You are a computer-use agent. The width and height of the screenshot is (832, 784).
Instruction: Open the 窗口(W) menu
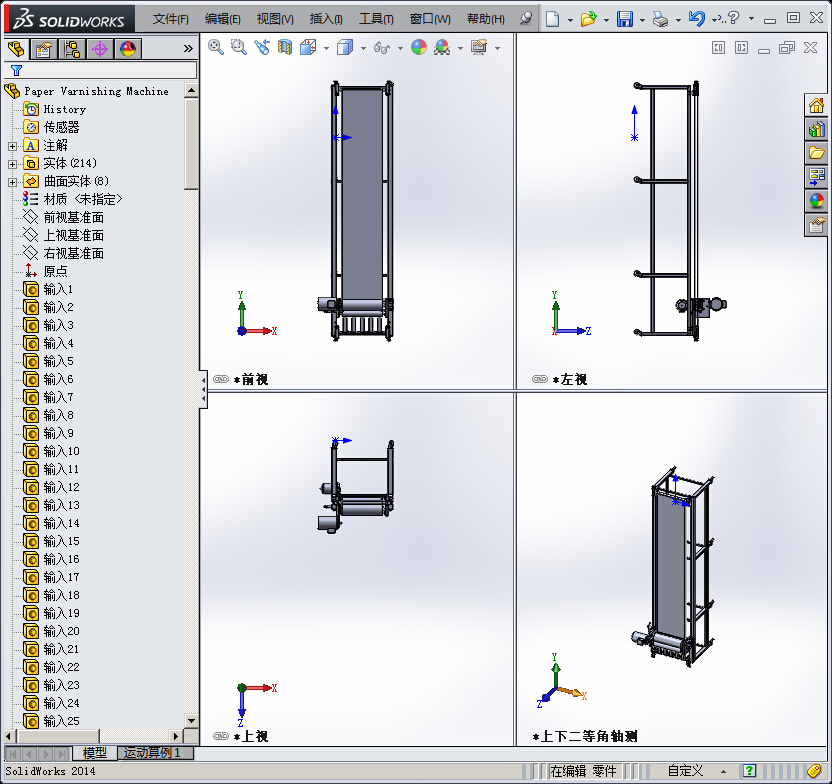[x=430, y=19]
